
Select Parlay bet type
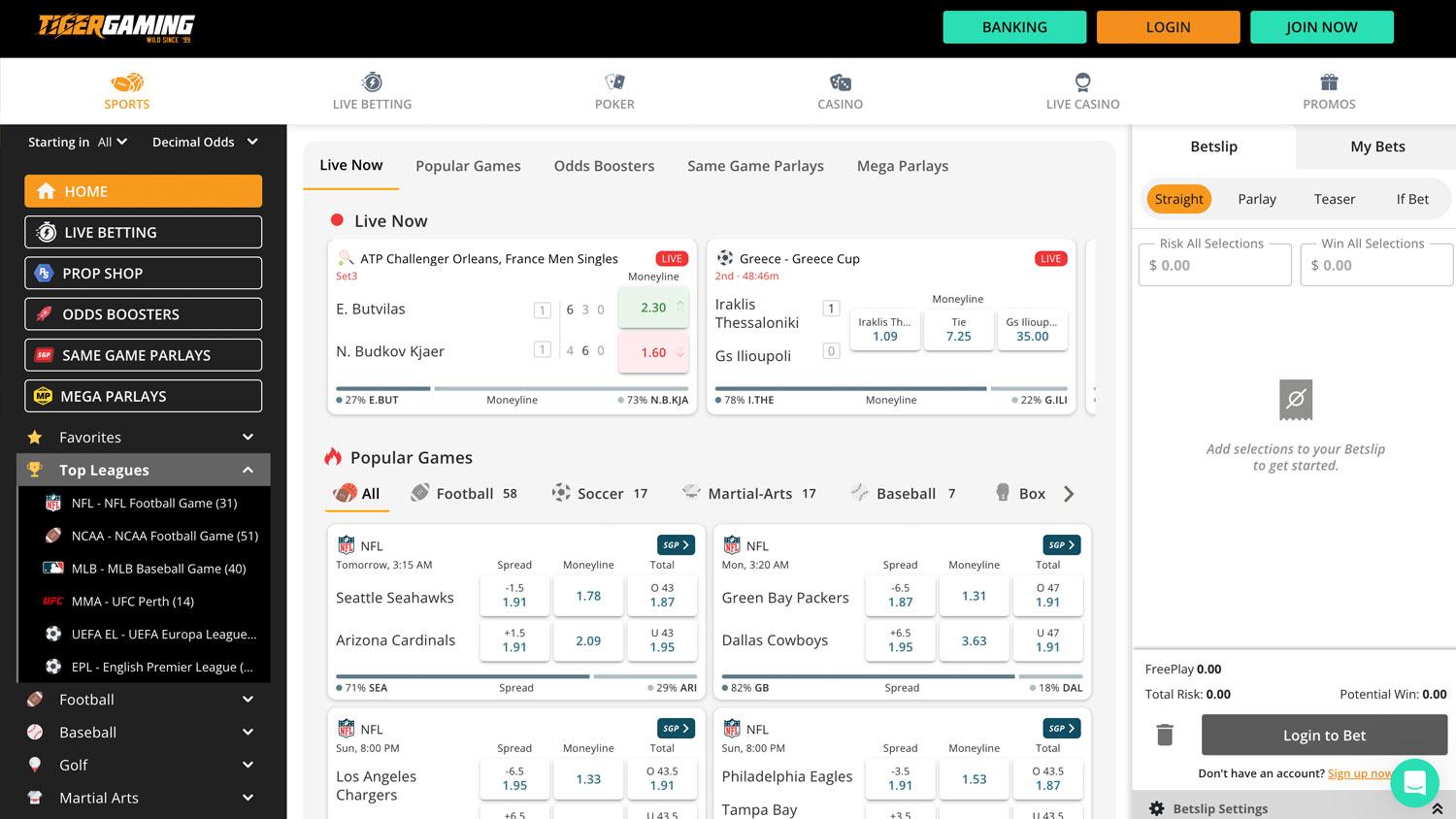[1257, 199]
